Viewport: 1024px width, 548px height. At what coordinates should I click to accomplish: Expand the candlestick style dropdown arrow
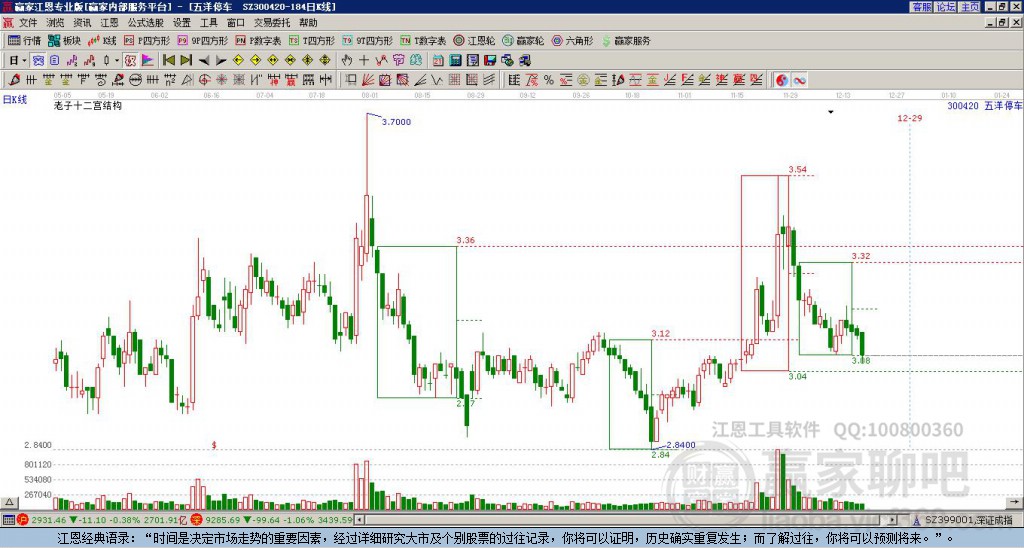(x=117, y=61)
